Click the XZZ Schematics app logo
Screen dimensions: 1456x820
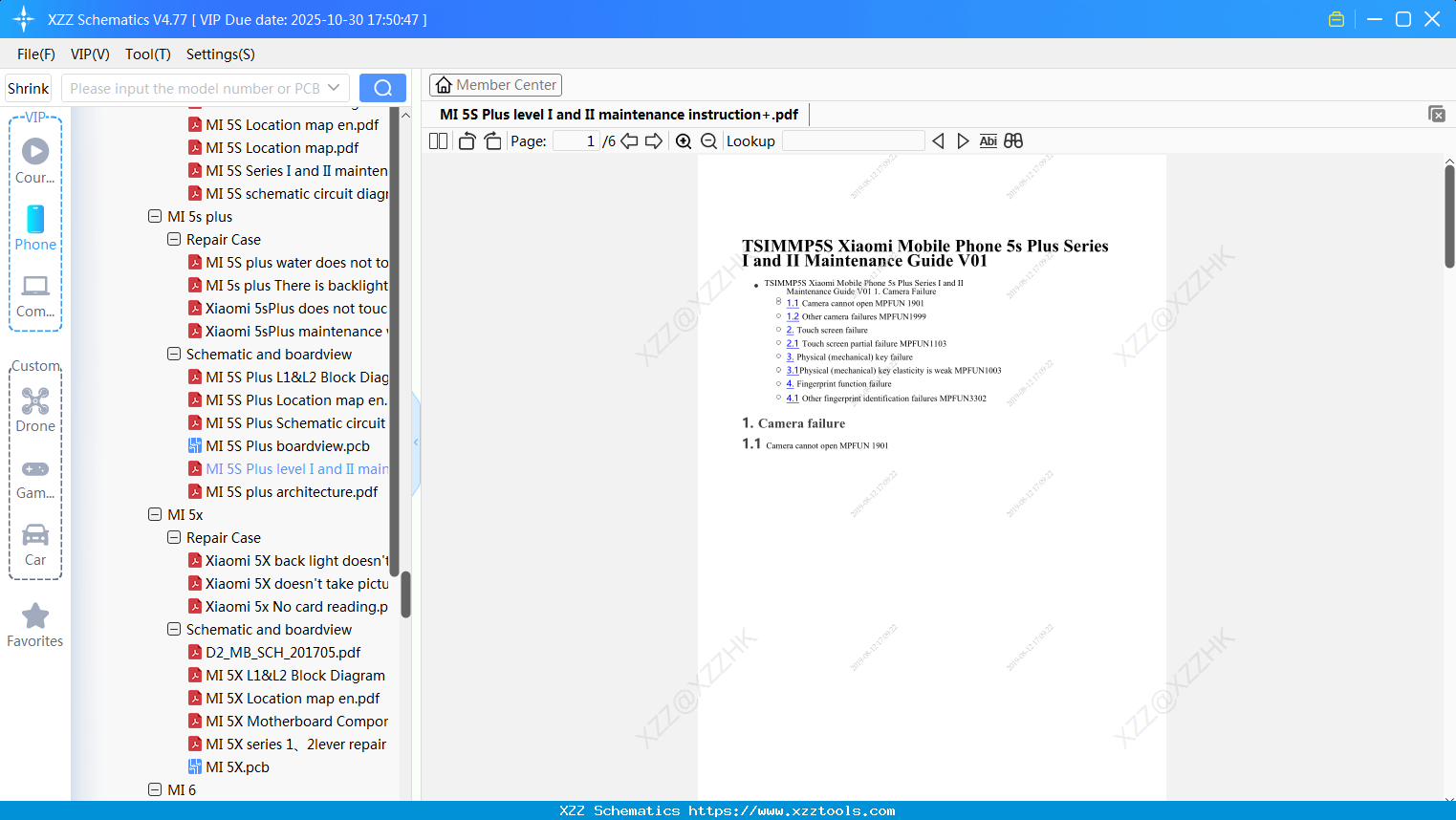click(x=24, y=19)
